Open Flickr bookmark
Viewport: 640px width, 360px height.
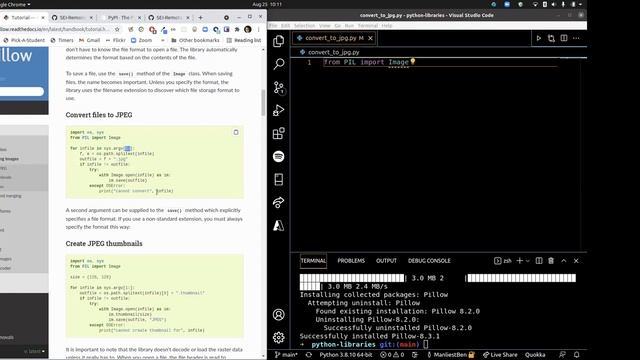tap(116, 40)
